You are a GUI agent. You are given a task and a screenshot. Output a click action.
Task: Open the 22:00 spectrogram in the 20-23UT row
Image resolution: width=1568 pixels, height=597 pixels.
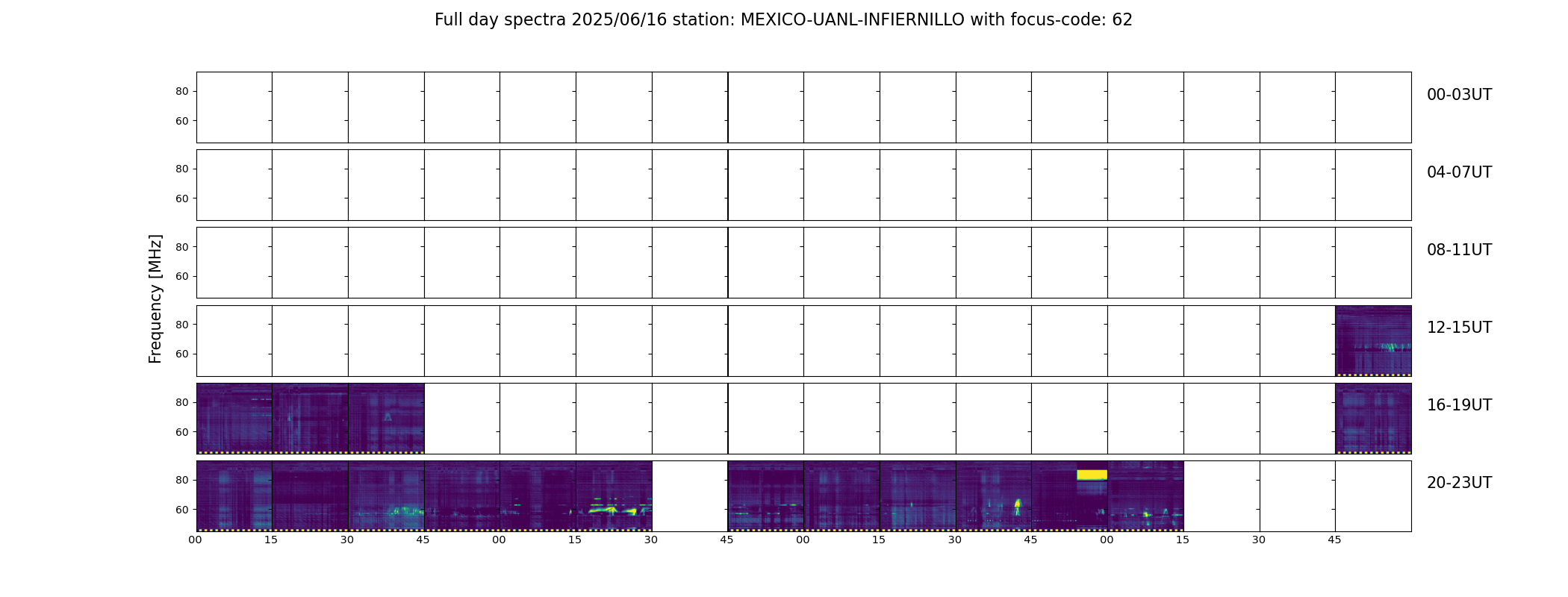(841, 496)
